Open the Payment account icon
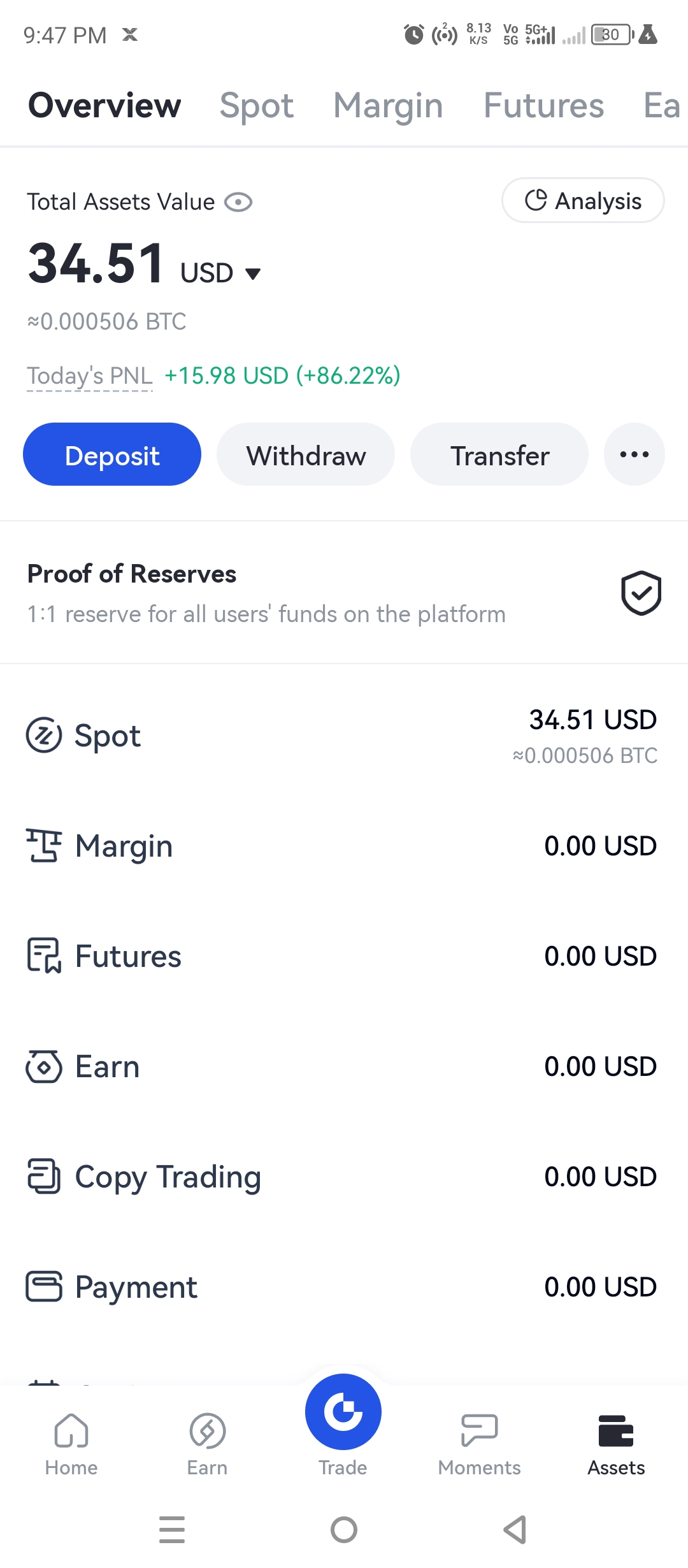Image resolution: width=688 pixels, height=1568 pixels. (44, 1286)
